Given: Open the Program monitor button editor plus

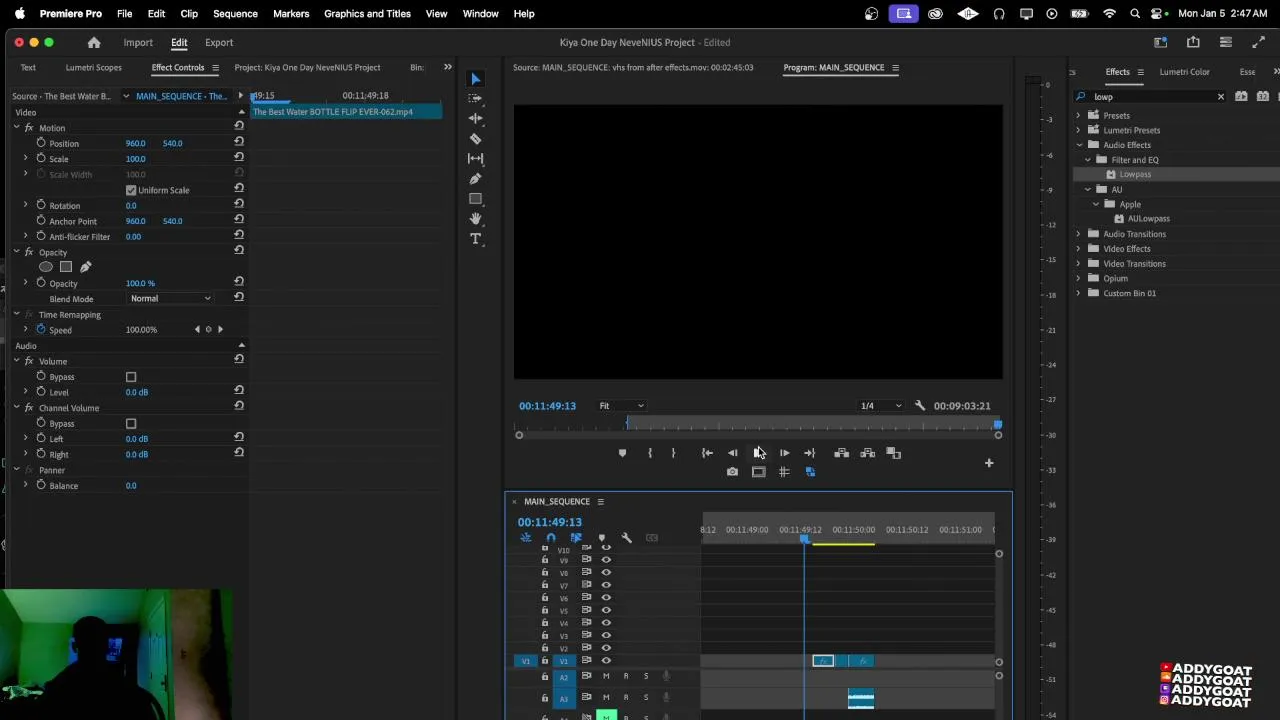Looking at the screenshot, I should [989, 463].
